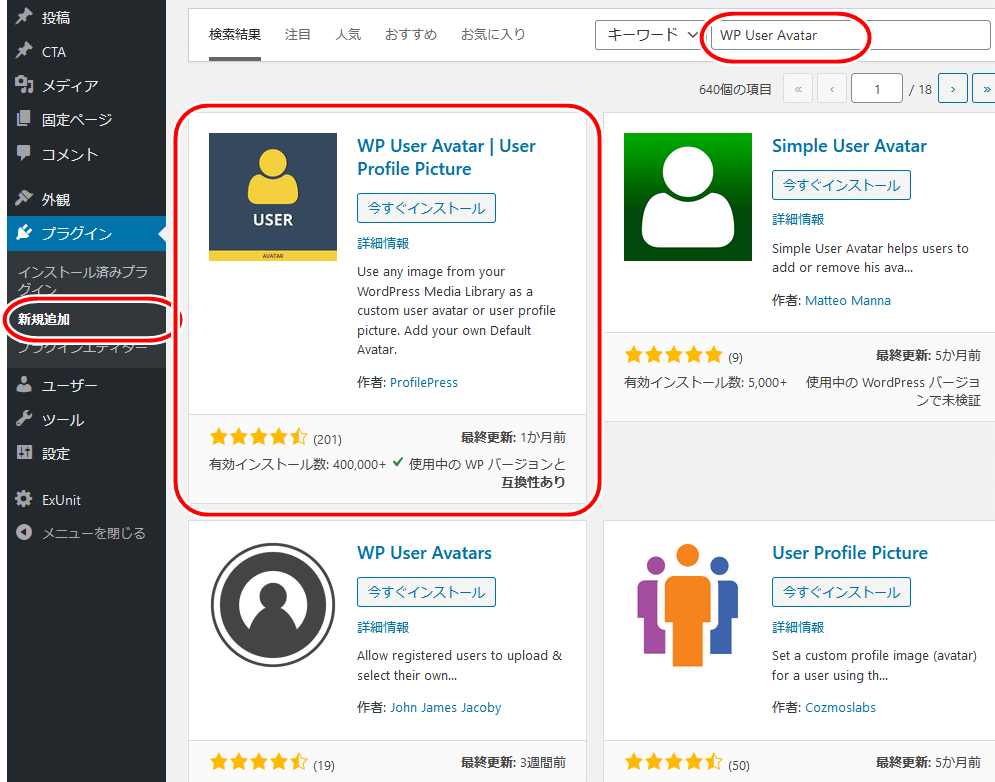The height and width of the screenshot is (782, 995).
Task: Install User Profile Picture now
Action: 841,592
